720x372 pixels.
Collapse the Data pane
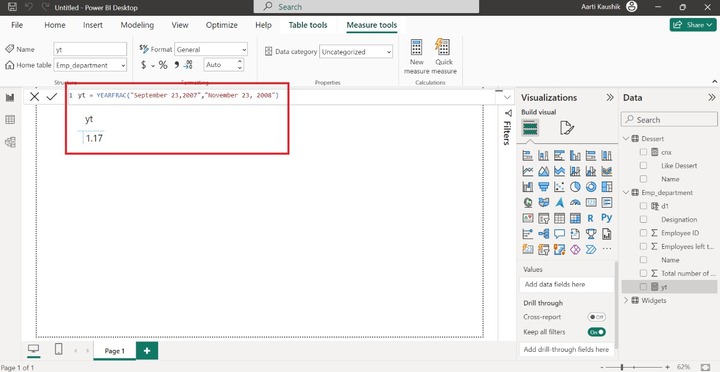click(712, 97)
